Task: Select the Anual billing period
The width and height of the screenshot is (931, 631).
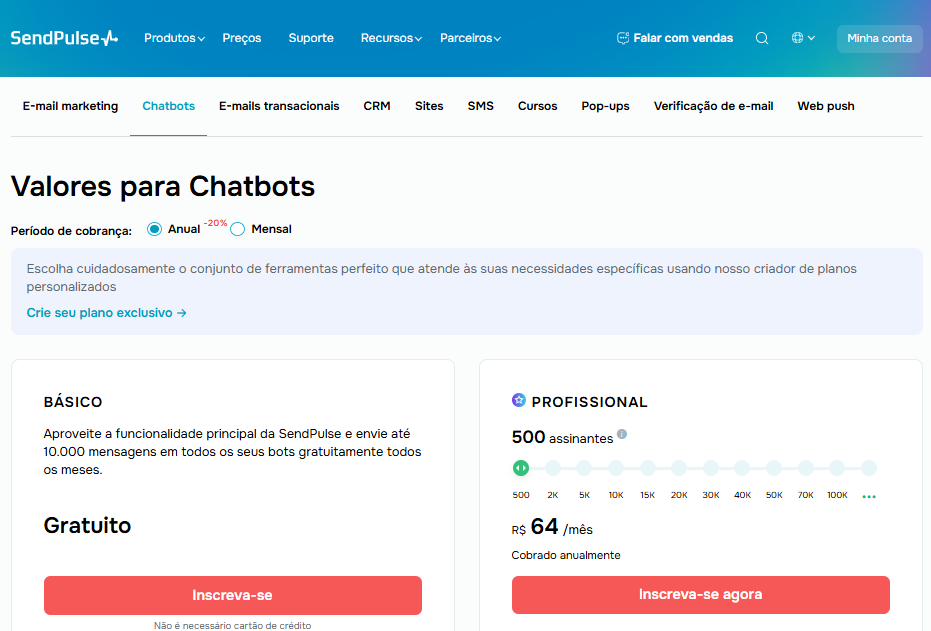Action: click(x=154, y=229)
